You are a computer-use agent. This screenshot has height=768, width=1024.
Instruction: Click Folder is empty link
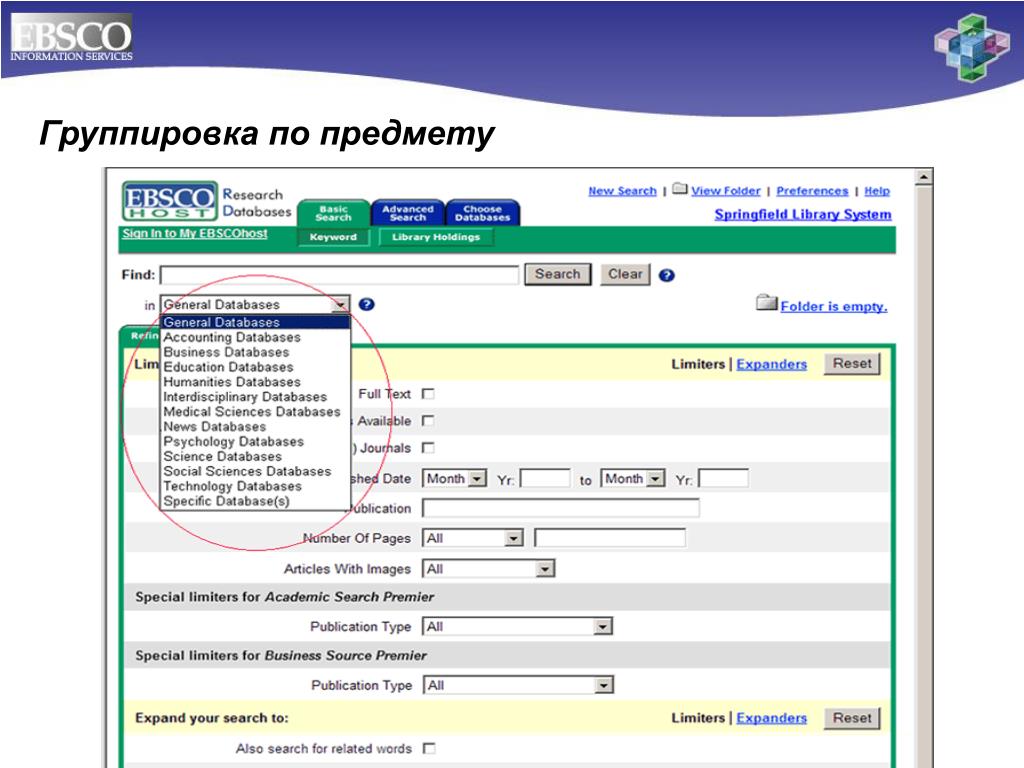[833, 307]
